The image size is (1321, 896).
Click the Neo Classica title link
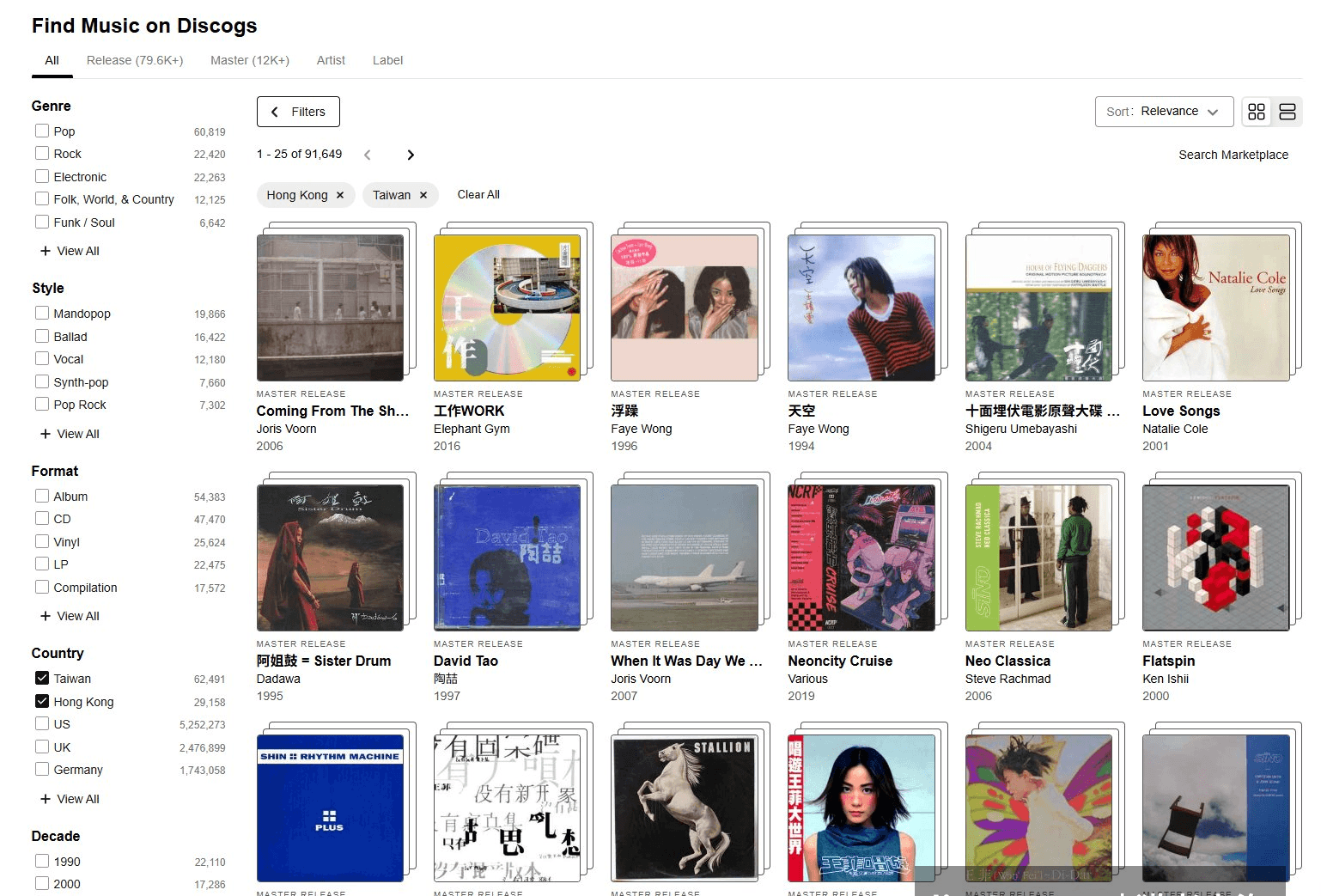pos(1007,661)
